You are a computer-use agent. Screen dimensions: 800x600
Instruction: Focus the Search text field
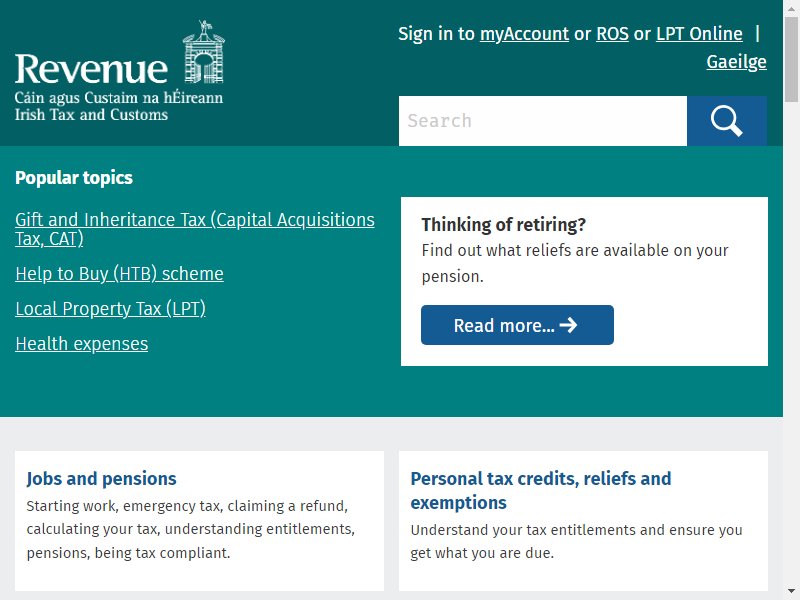coord(543,121)
